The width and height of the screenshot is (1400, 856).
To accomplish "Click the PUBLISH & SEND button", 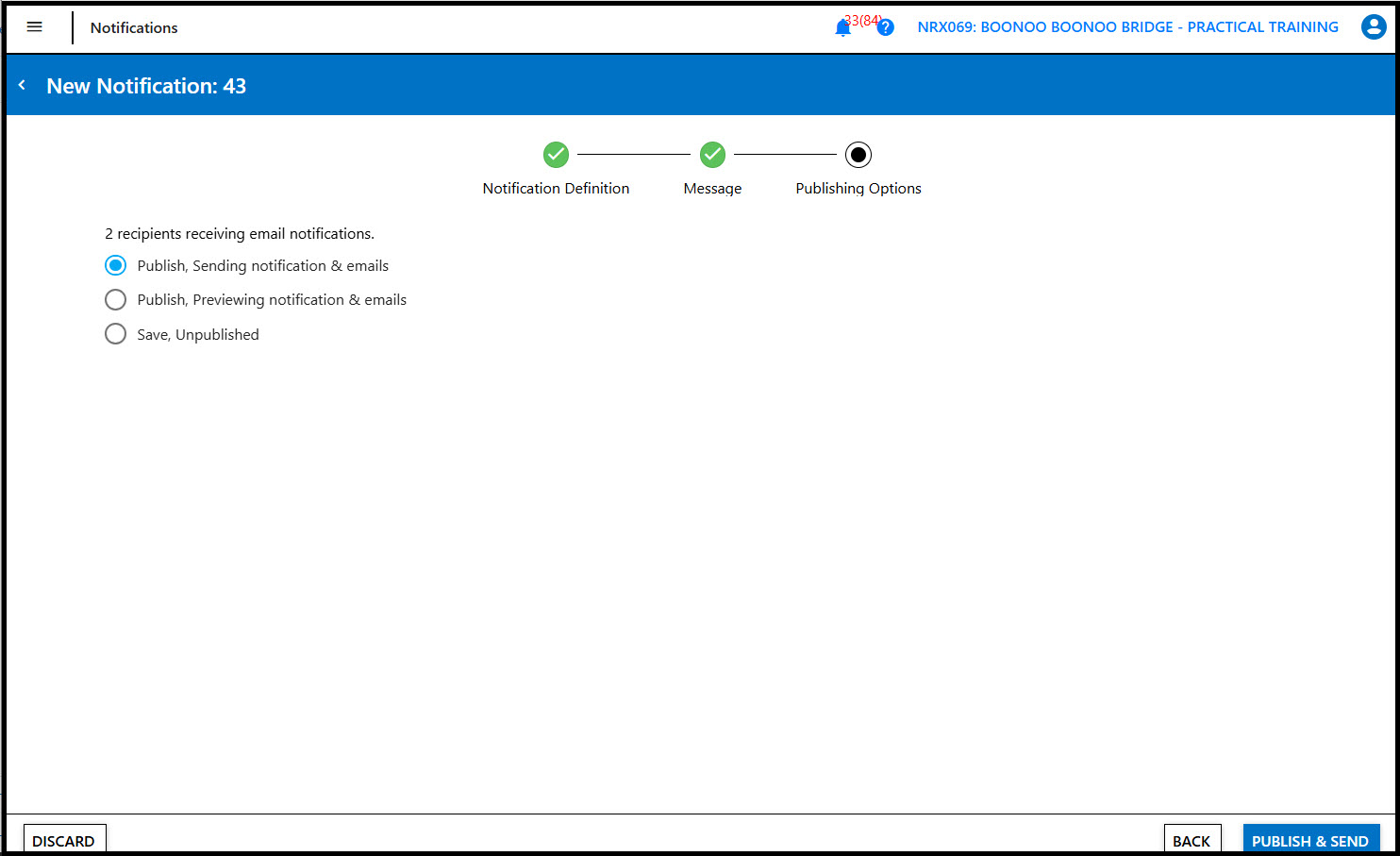I will click(1309, 839).
